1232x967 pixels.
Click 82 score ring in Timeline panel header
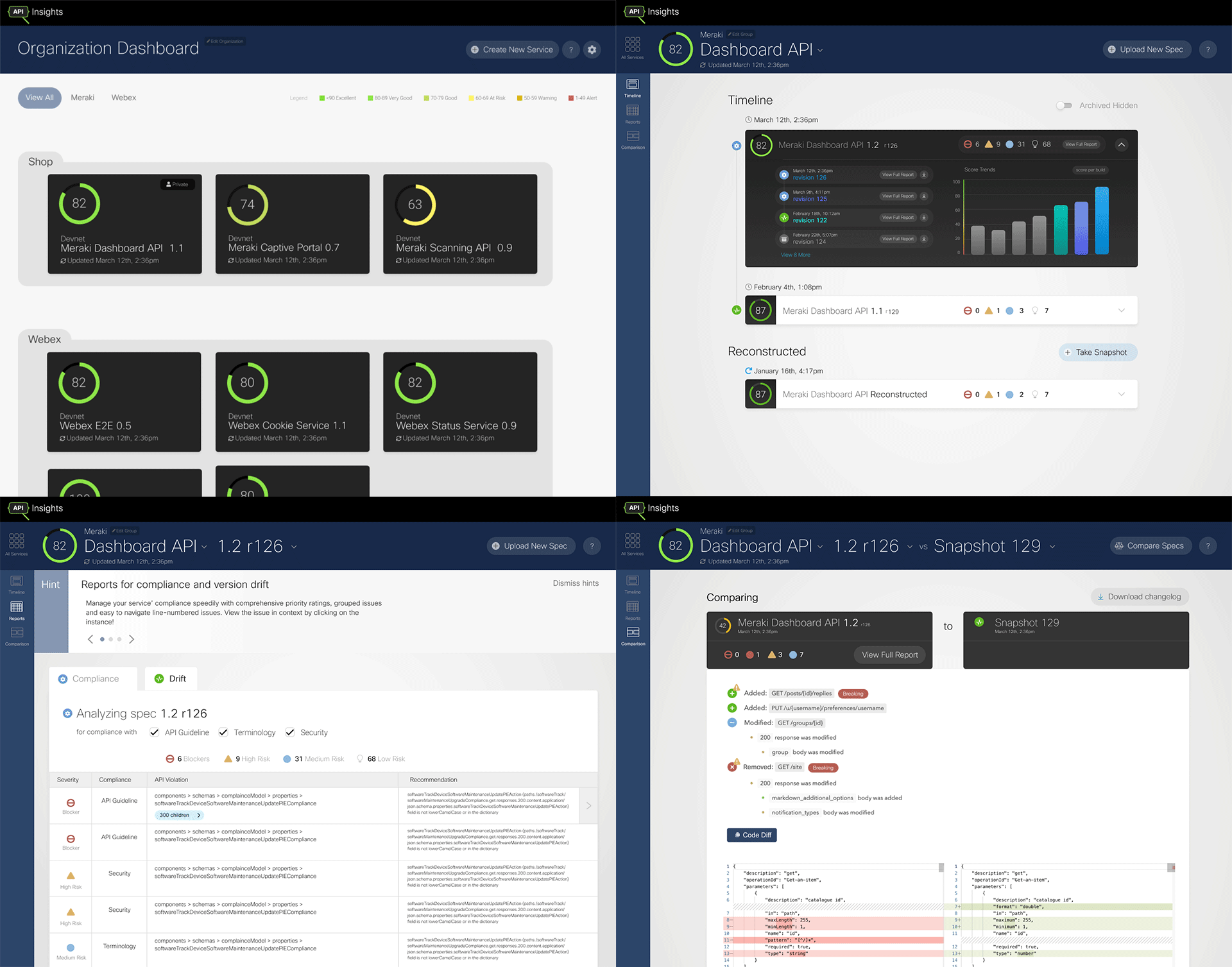pos(676,49)
